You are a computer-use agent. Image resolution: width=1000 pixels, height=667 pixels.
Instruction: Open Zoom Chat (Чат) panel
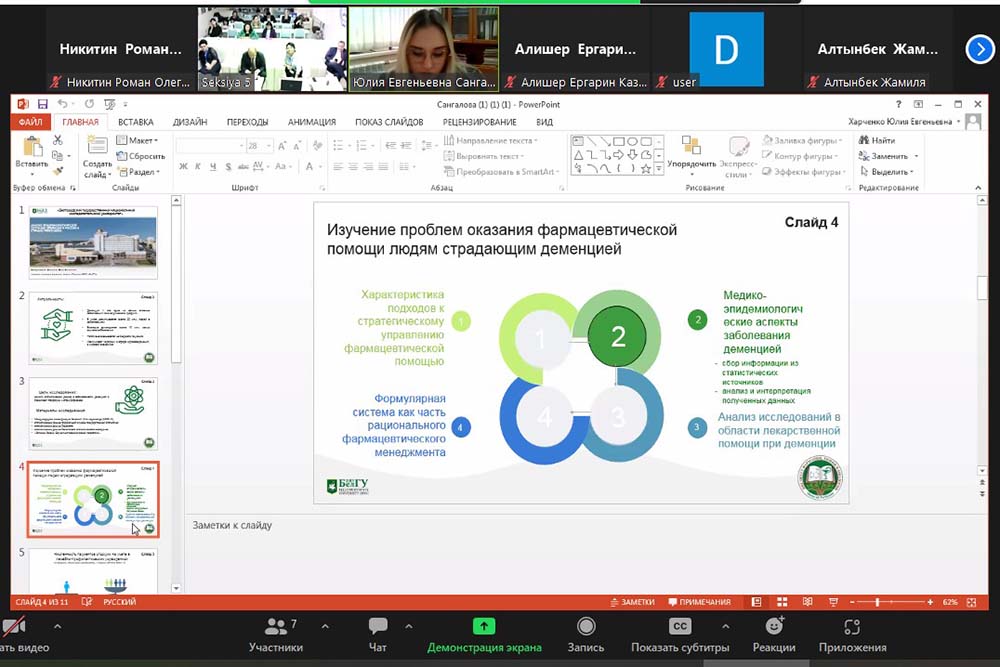point(378,634)
